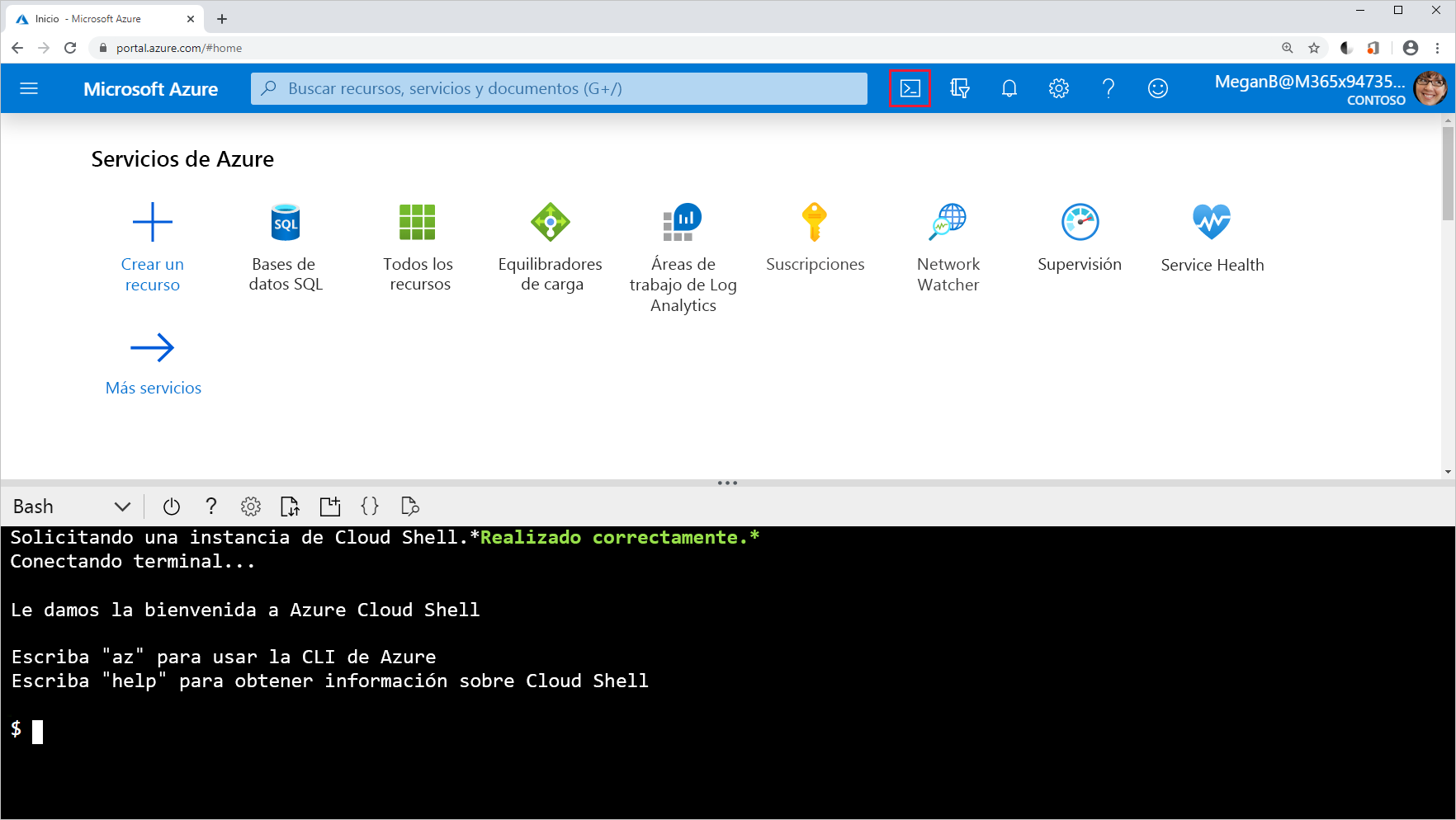Click the browser back arrow

[x=17, y=48]
